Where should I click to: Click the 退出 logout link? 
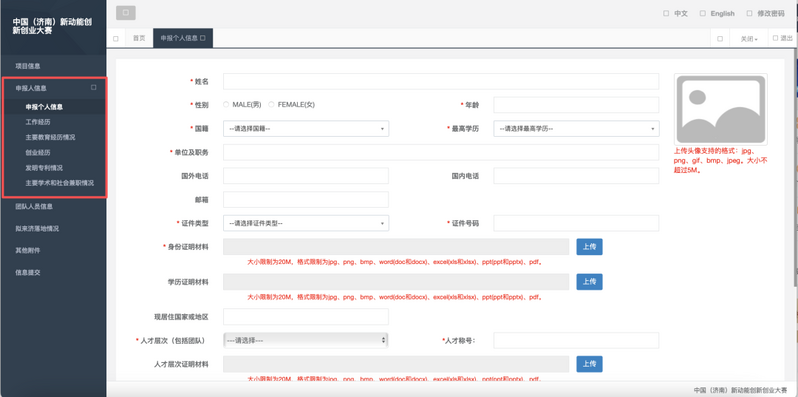[x=783, y=38]
